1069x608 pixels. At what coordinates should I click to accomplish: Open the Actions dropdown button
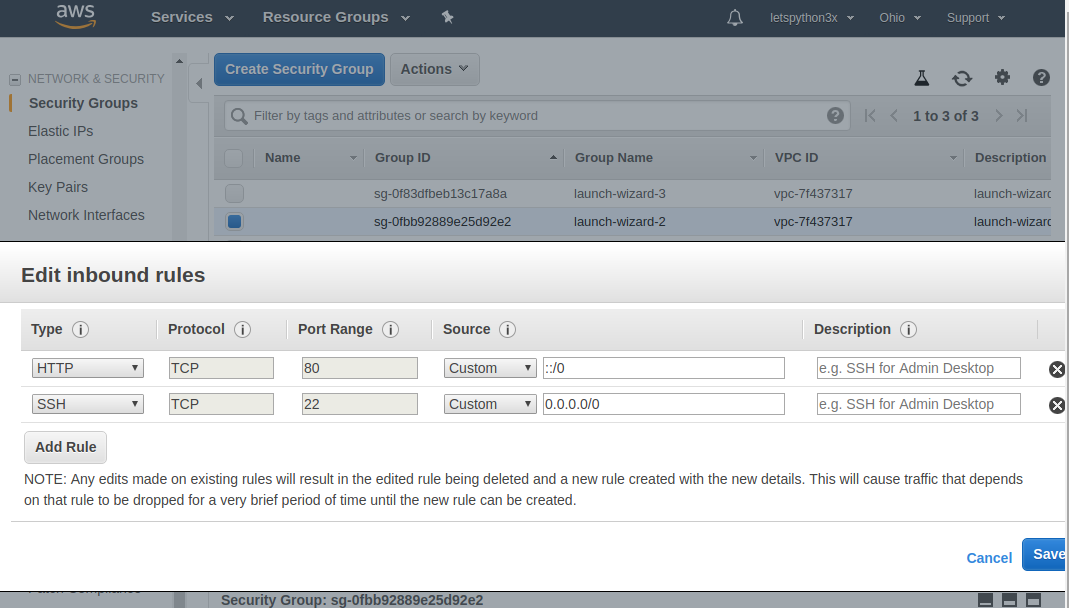(434, 69)
